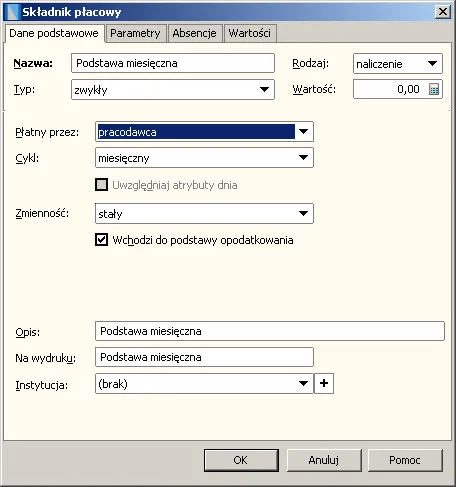This screenshot has height=487, width=456.
Task: Toggle Wchodzi do podstawy opodatkowania checkbox
Action: coord(101,240)
